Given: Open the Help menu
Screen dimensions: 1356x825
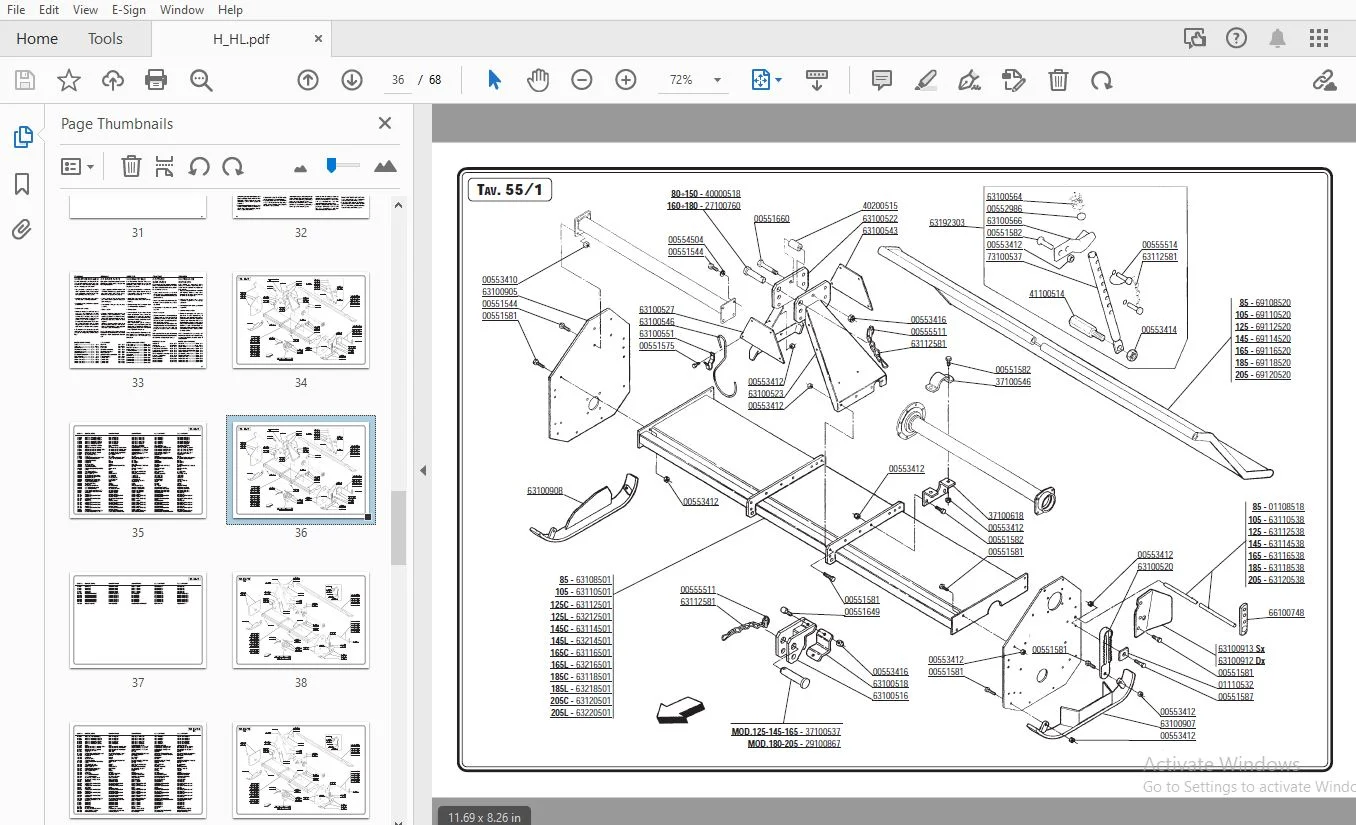Looking at the screenshot, I should coord(230,10).
